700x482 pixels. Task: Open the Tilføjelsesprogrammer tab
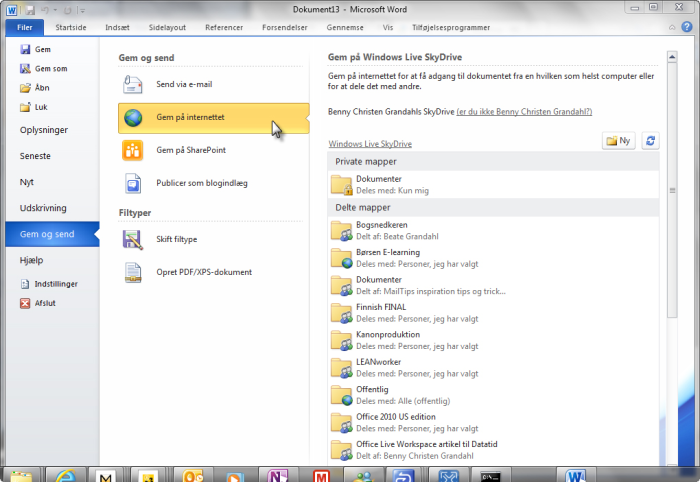point(451,27)
